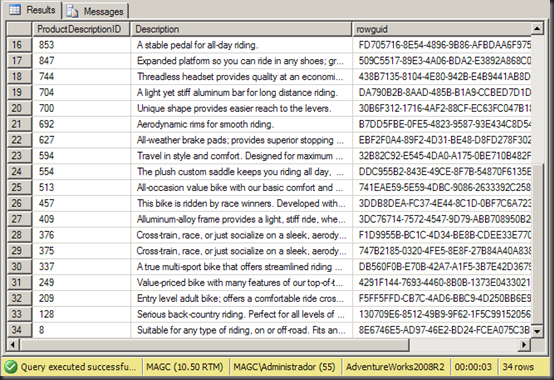
Task: Click cell with ID 594
Action: coord(81,156)
